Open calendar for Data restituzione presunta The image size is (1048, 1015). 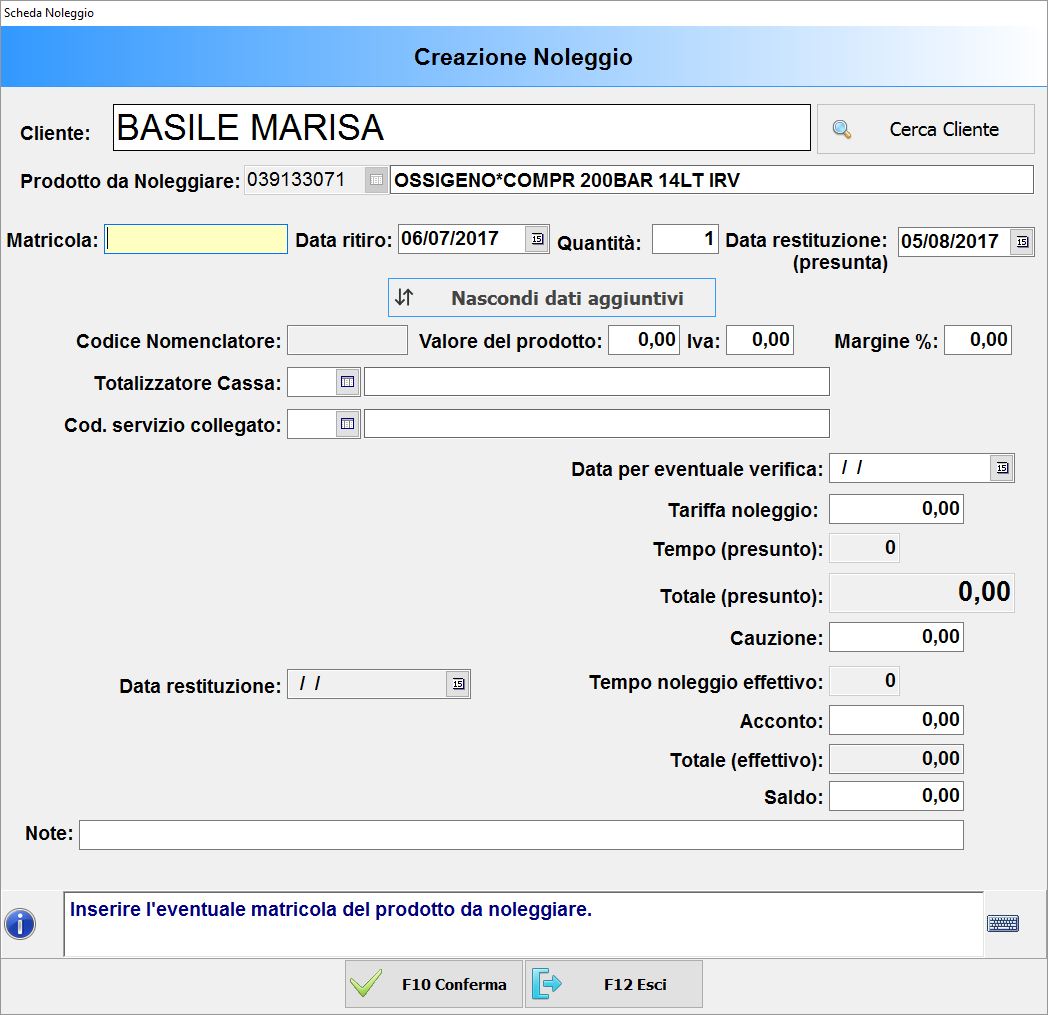1021,242
